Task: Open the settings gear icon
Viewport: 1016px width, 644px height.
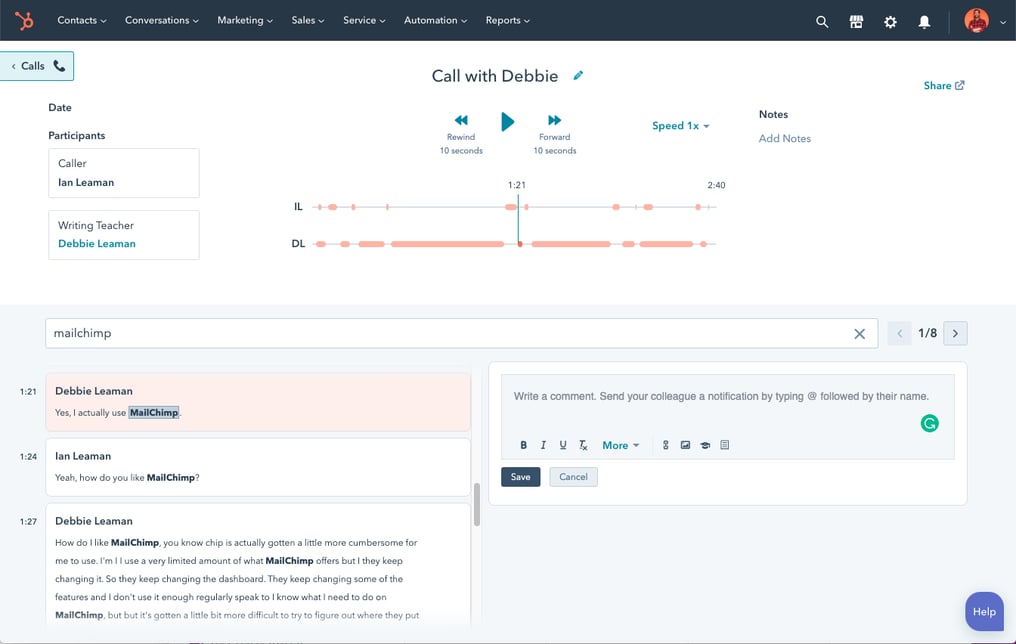Action: click(890, 21)
